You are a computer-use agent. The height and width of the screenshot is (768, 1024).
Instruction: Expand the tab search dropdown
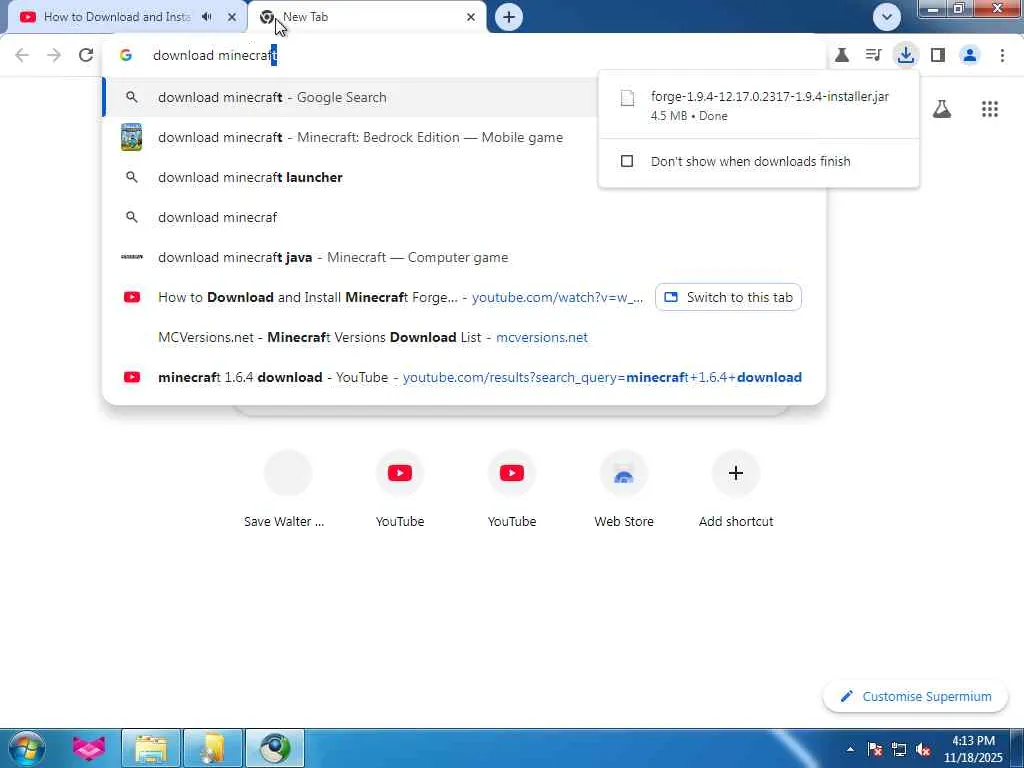(x=886, y=17)
